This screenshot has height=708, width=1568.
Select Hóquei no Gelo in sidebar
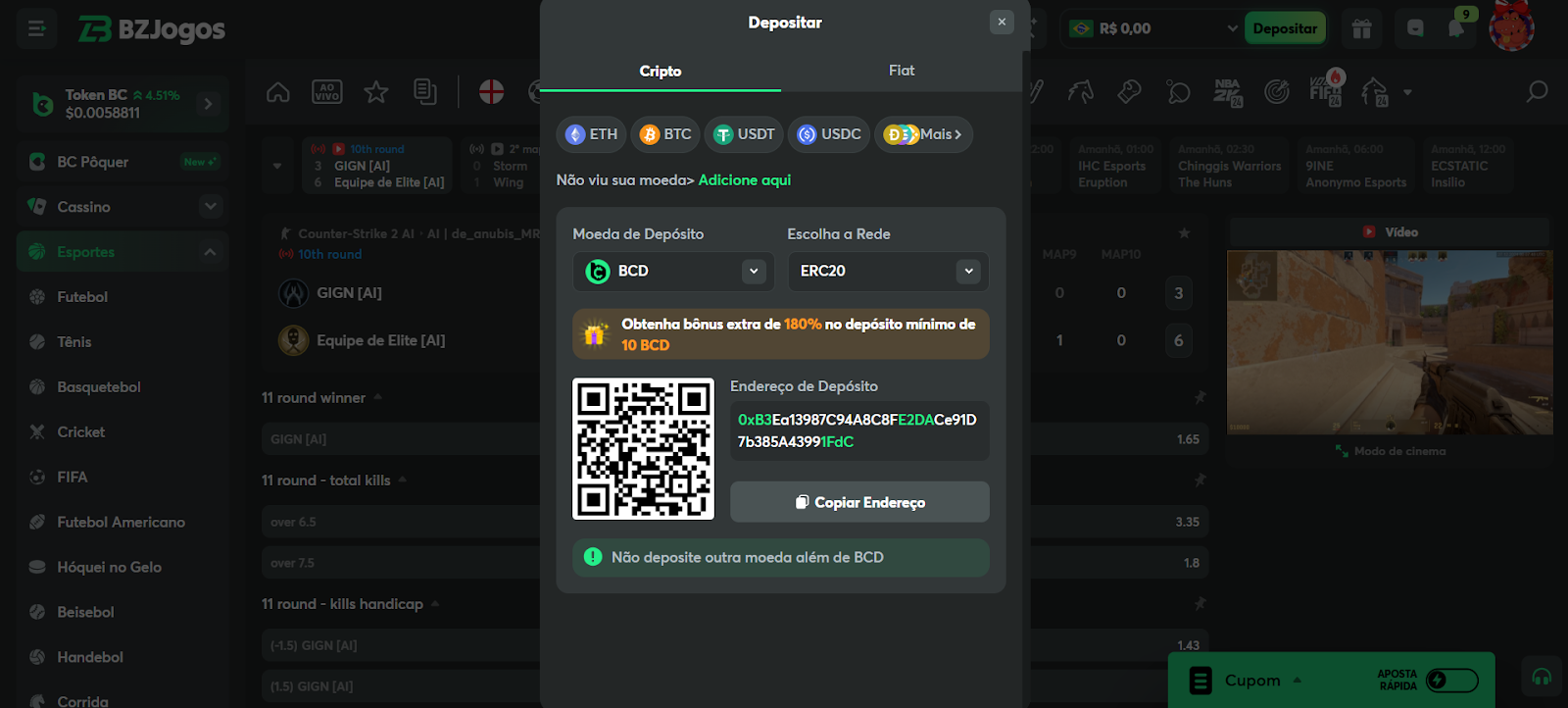(x=109, y=568)
